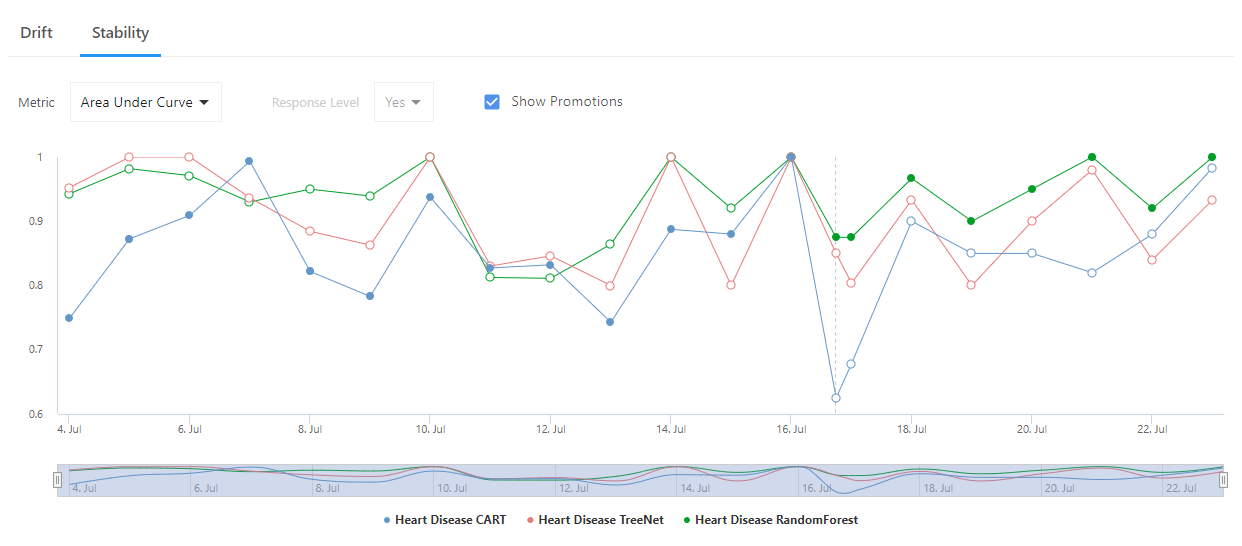1242x546 pixels.
Task: Open the Area Under Curve metric dropdown
Action: tap(145, 102)
